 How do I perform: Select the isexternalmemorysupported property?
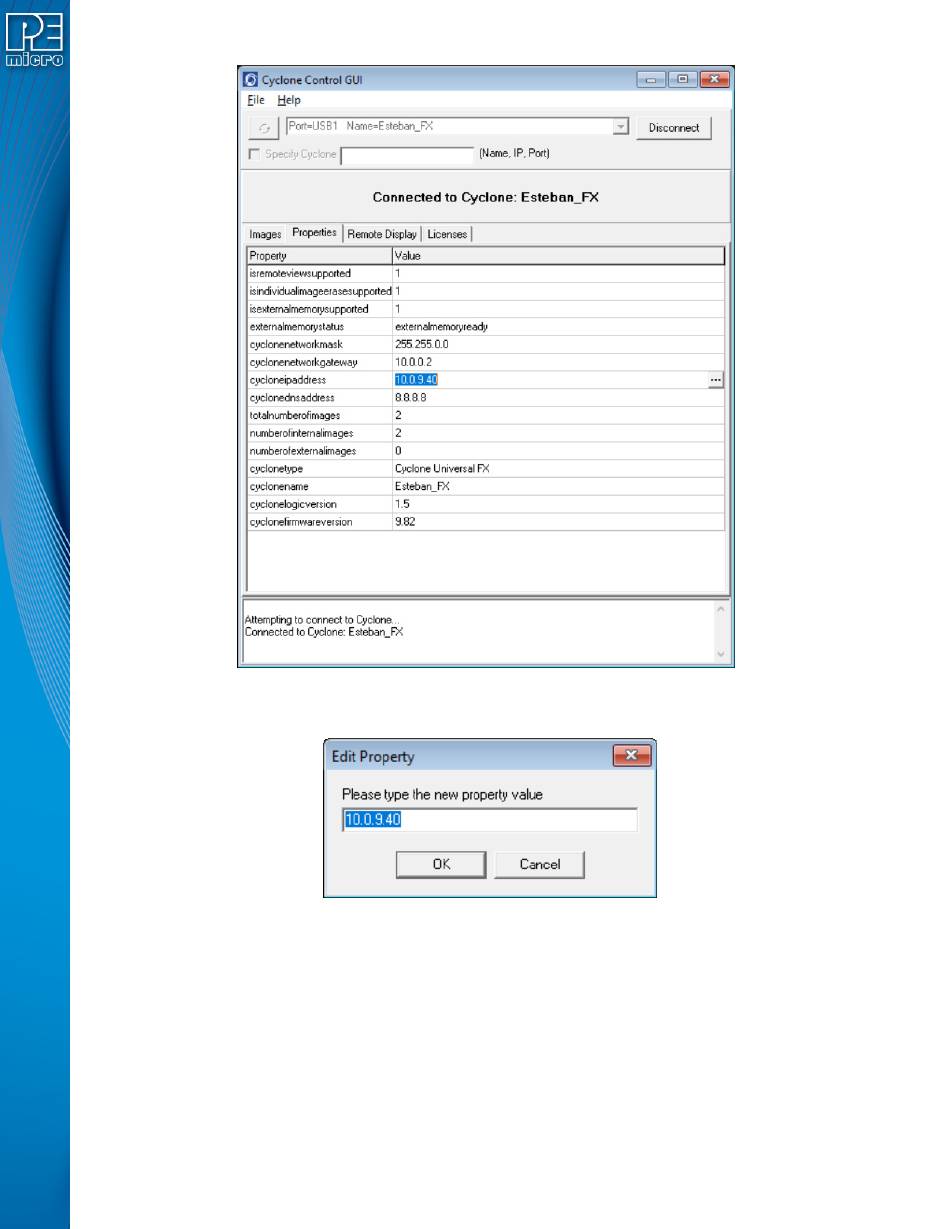coord(319,309)
